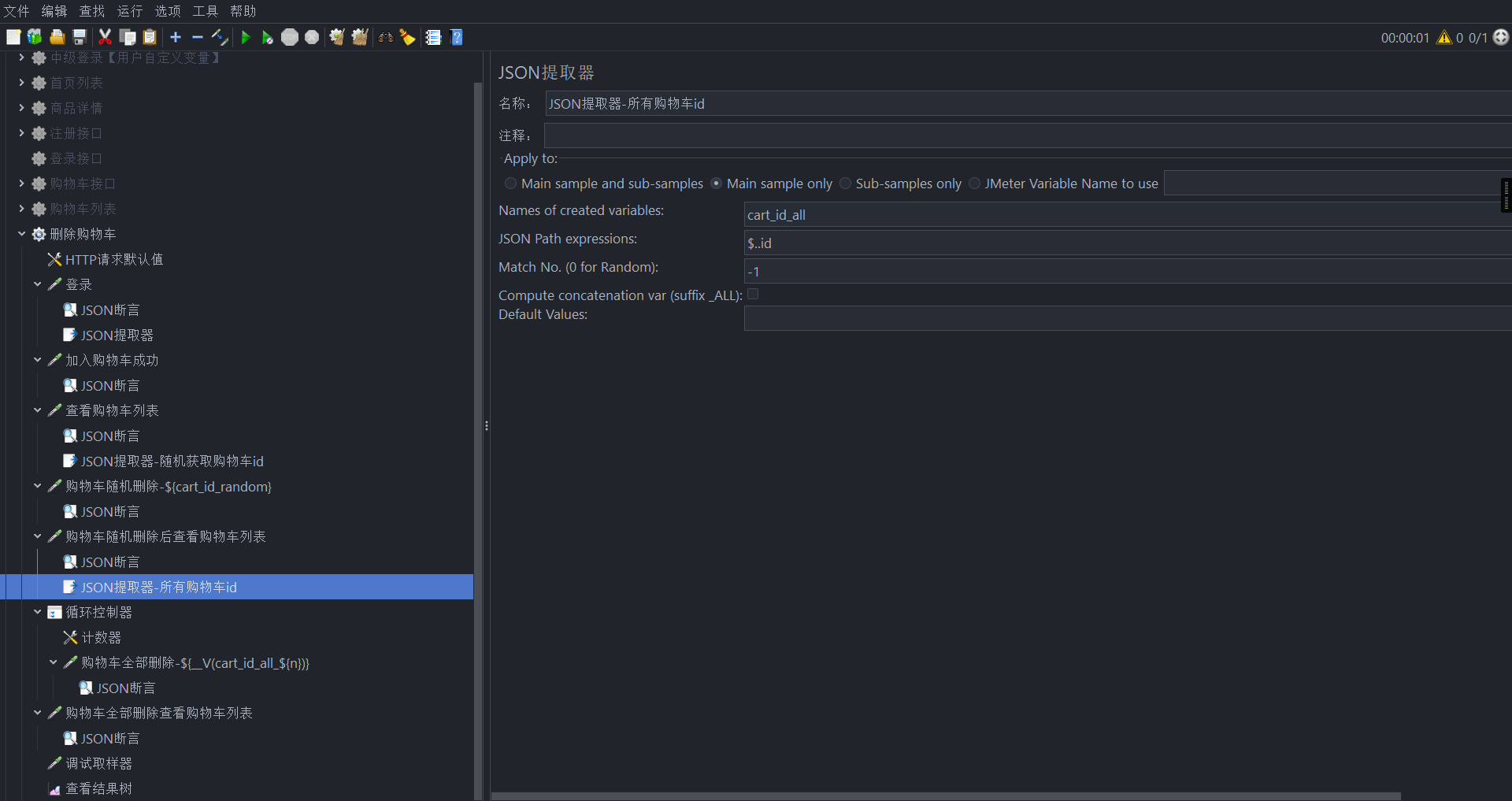Save the test plan with floppy icon
Screen dimensions: 1512x801
point(79,37)
